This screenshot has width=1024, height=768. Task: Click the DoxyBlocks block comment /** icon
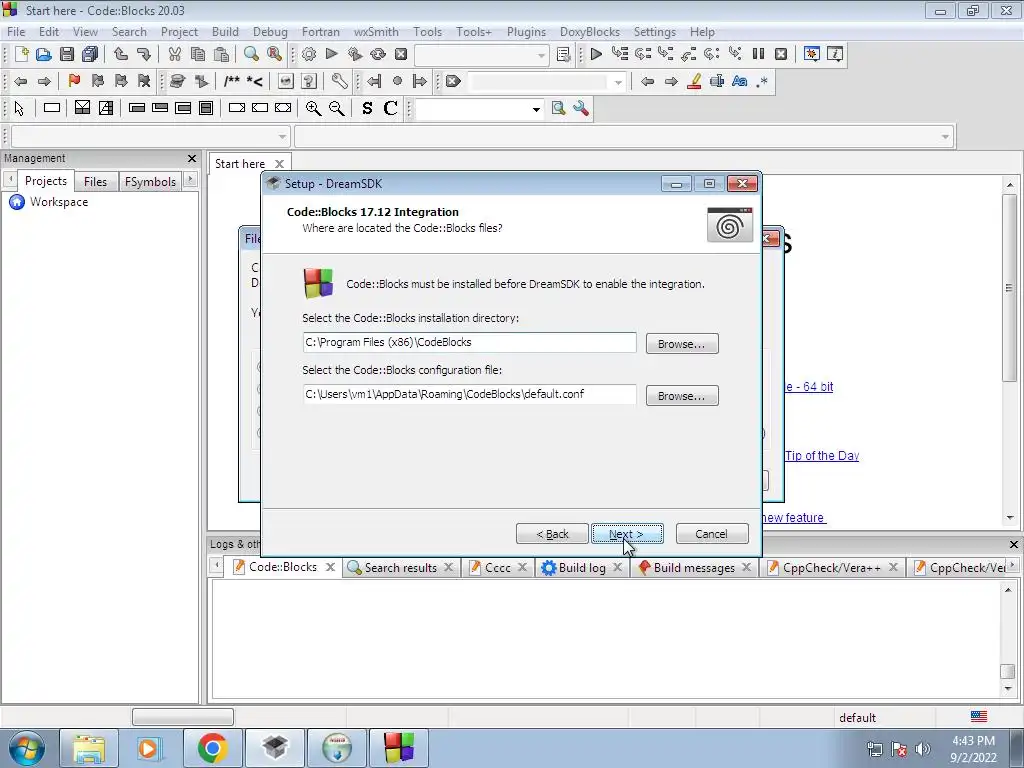tap(231, 82)
